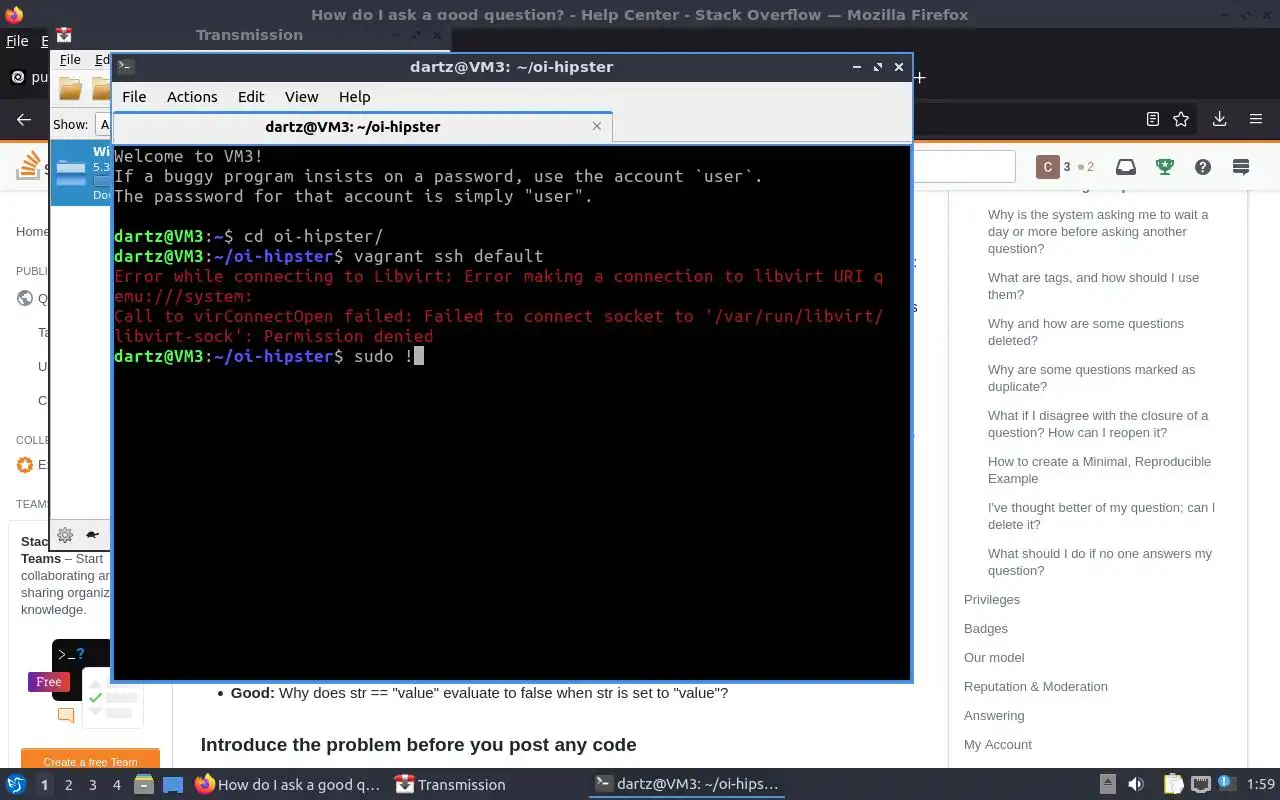
Task: Open Answering help section
Action: click(994, 716)
